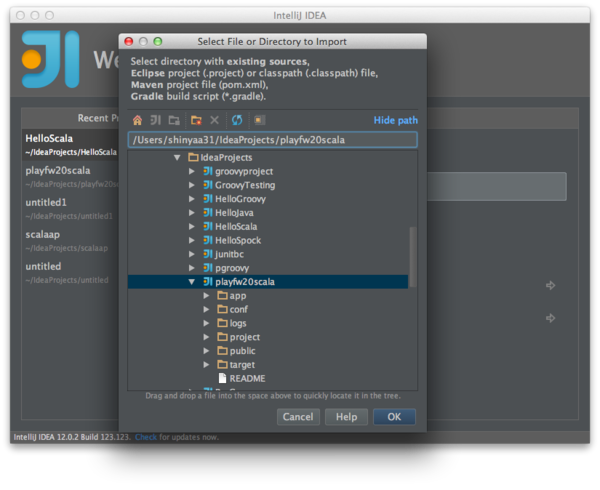Click the HelloJava project icon
This screenshot has height=490, width=600.
click(x=208, y=212)
